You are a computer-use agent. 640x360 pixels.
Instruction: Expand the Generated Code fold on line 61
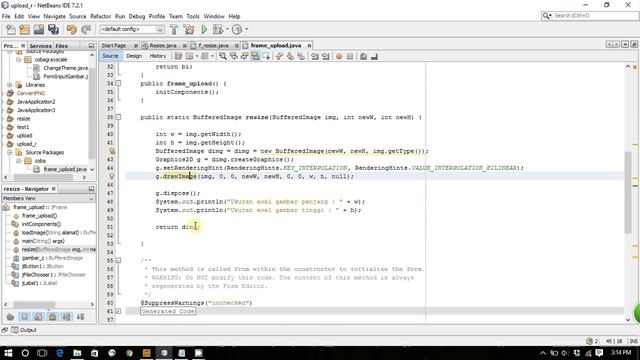click(118, 311)
